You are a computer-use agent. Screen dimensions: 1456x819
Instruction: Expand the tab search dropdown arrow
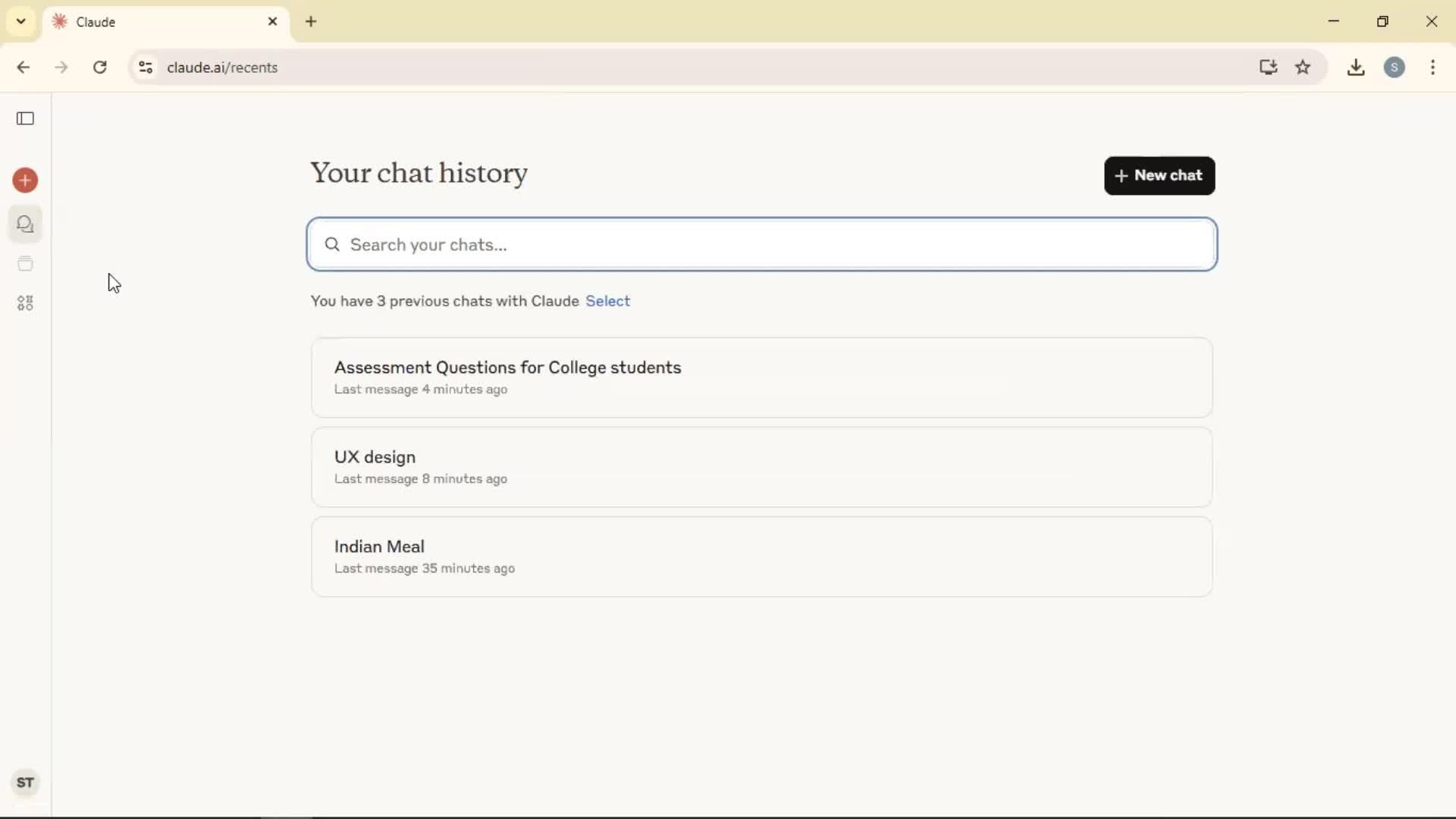[21, 21]
